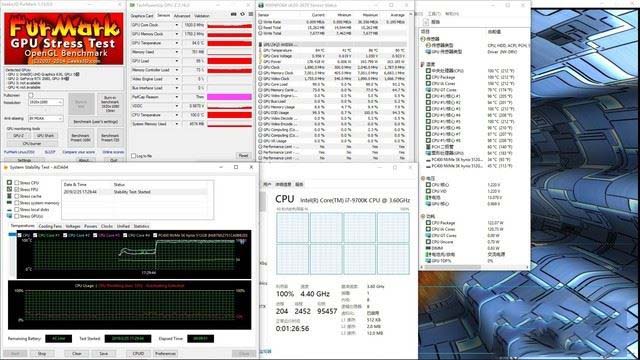
Task: Click the CPU Package power icon
Action: 428,223
